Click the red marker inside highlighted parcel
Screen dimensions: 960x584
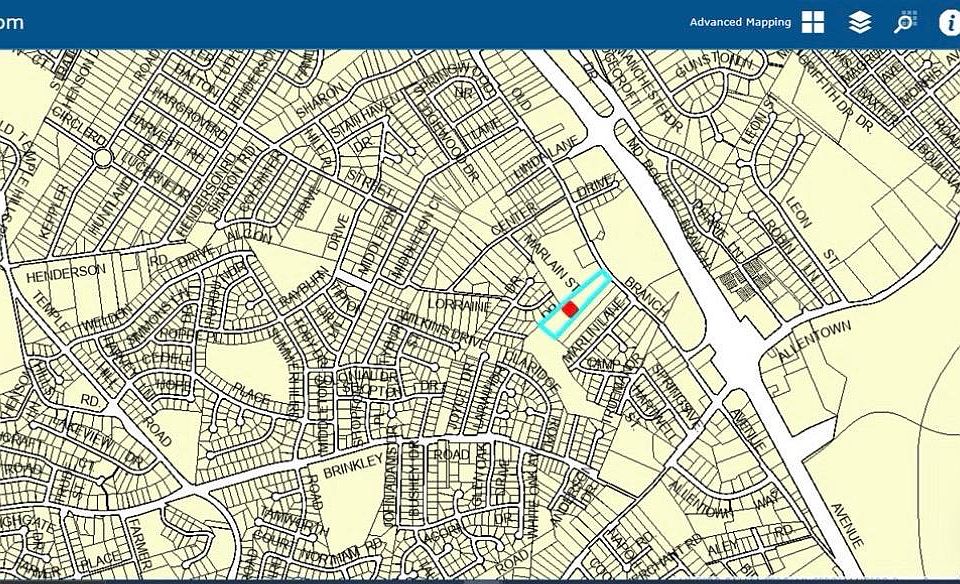tap(570, 309)
